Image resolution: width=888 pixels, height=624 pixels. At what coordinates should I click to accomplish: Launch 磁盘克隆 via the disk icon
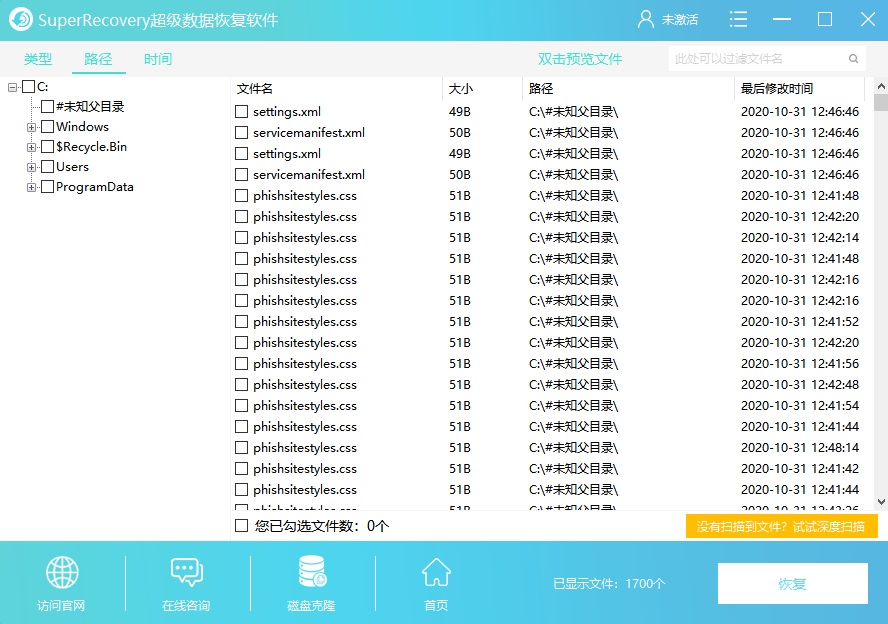pos(311,571)
